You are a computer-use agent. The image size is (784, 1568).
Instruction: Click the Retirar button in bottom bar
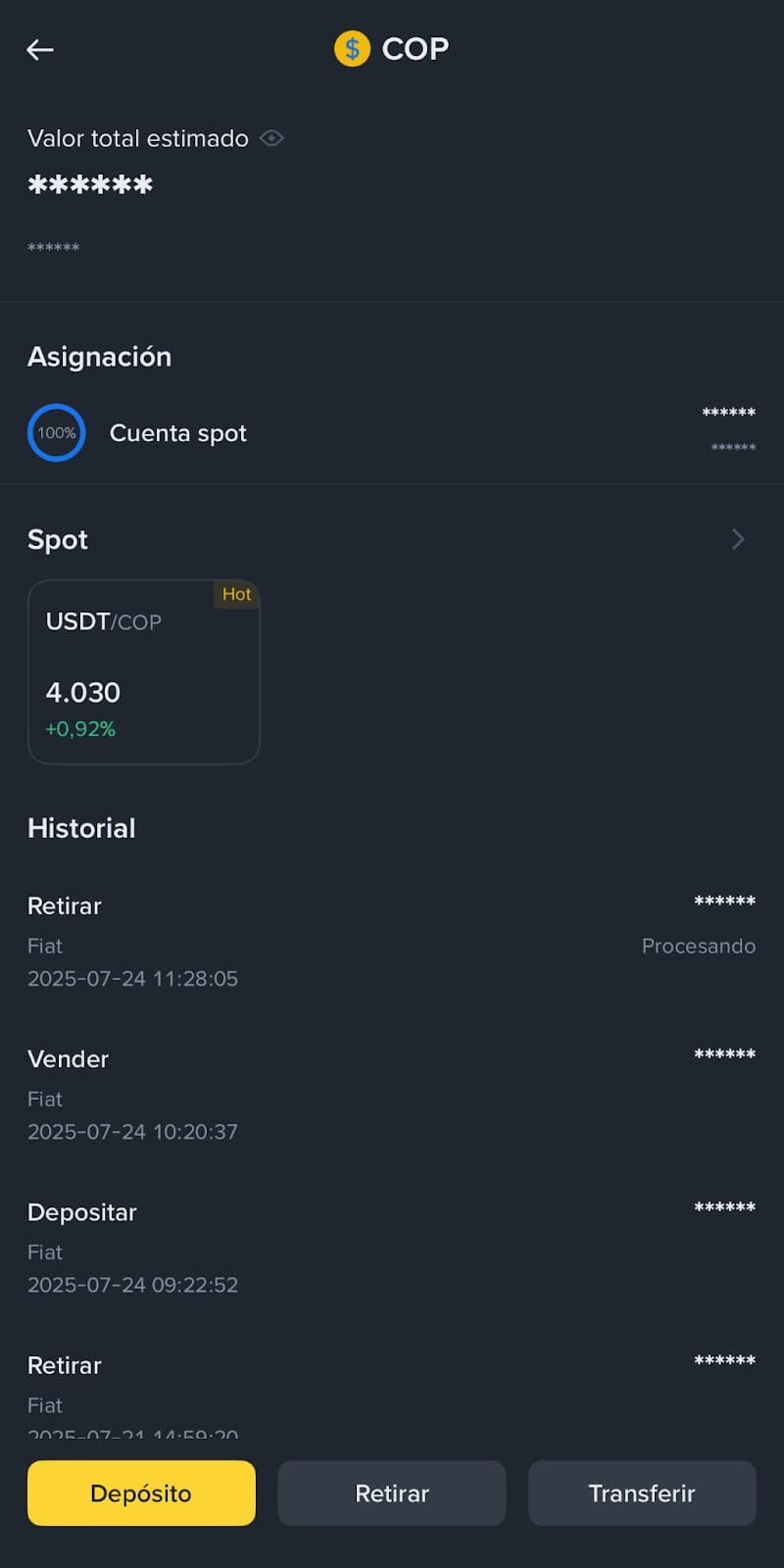tap(392, 1493)
